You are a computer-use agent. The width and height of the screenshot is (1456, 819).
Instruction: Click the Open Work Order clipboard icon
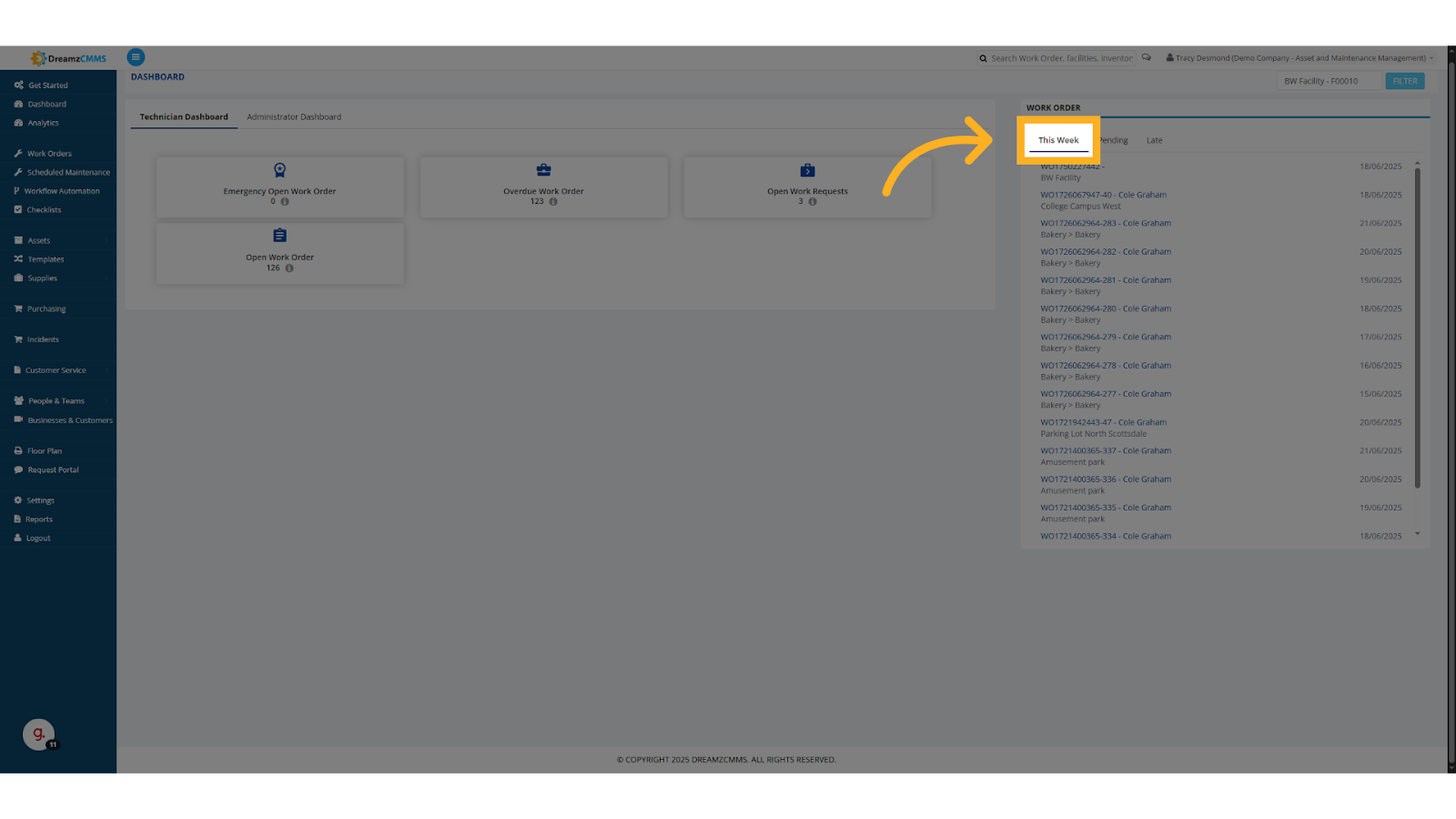pos(279,236)
